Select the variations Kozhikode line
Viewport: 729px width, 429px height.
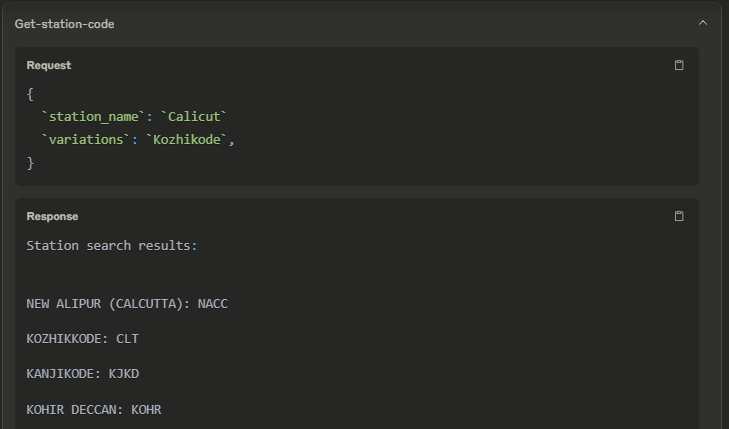coord(138,140)
